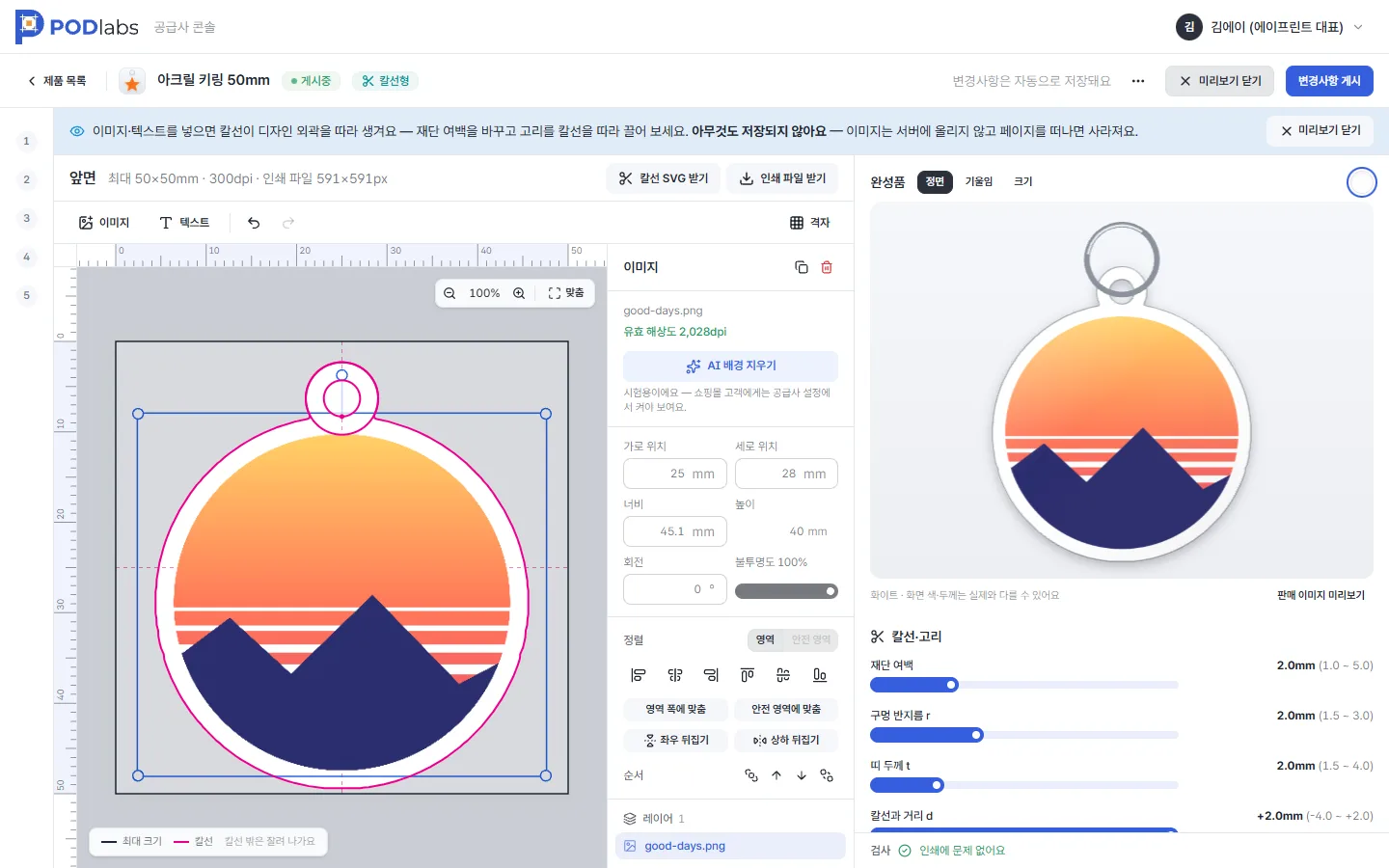
Task: Go back to 제품 목록
Action: 57,81
